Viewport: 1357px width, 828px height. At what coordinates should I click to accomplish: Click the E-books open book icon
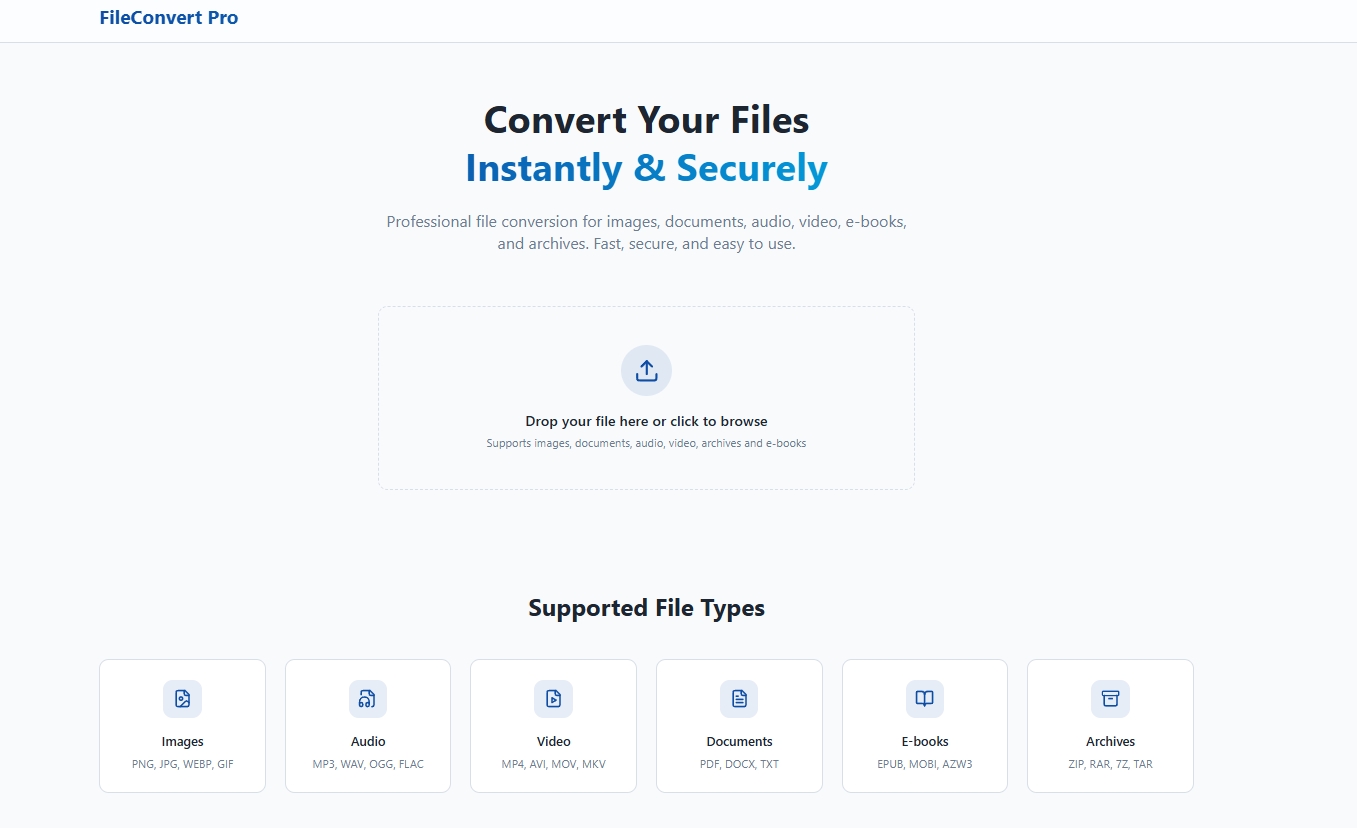[x=924, y=699]
